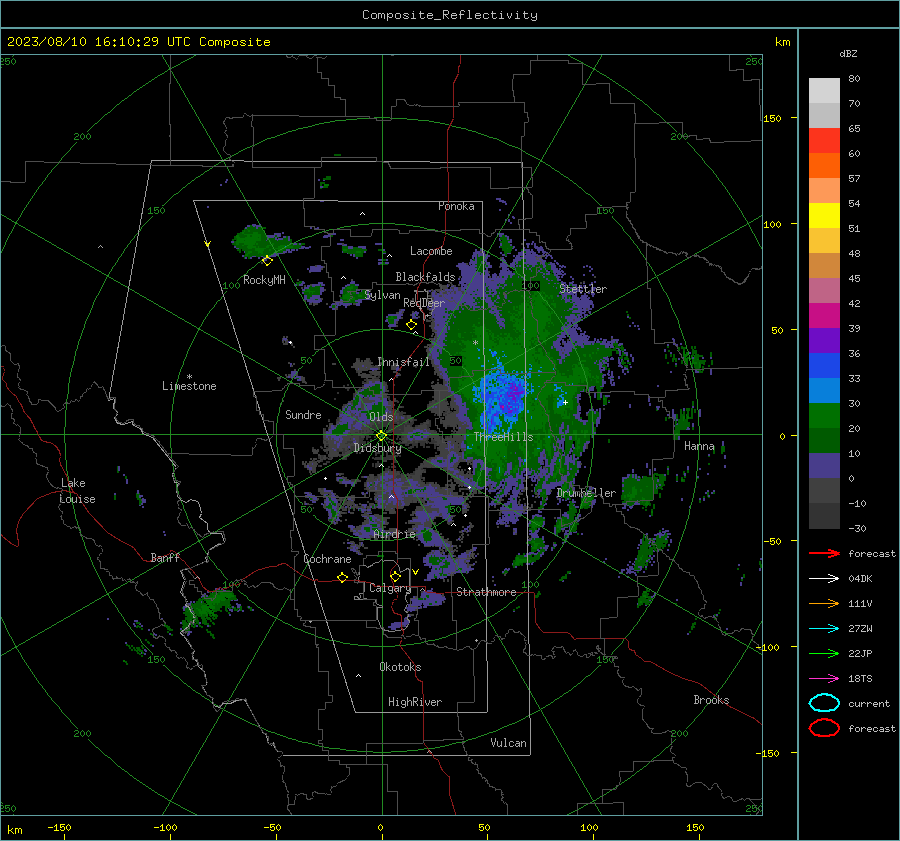Select the white 04DK arrow icon
This screenshot has width=900, height=841.
pyautogui.click(x=824, y=578)
